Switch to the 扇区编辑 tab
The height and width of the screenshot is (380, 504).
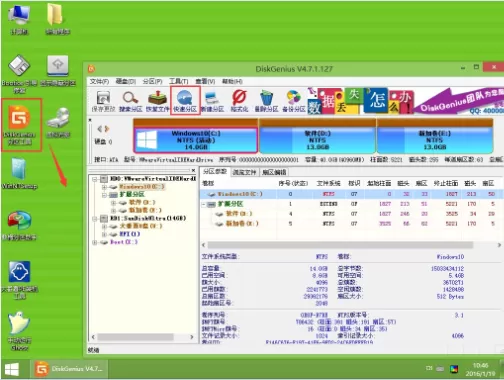click(274, 172)
